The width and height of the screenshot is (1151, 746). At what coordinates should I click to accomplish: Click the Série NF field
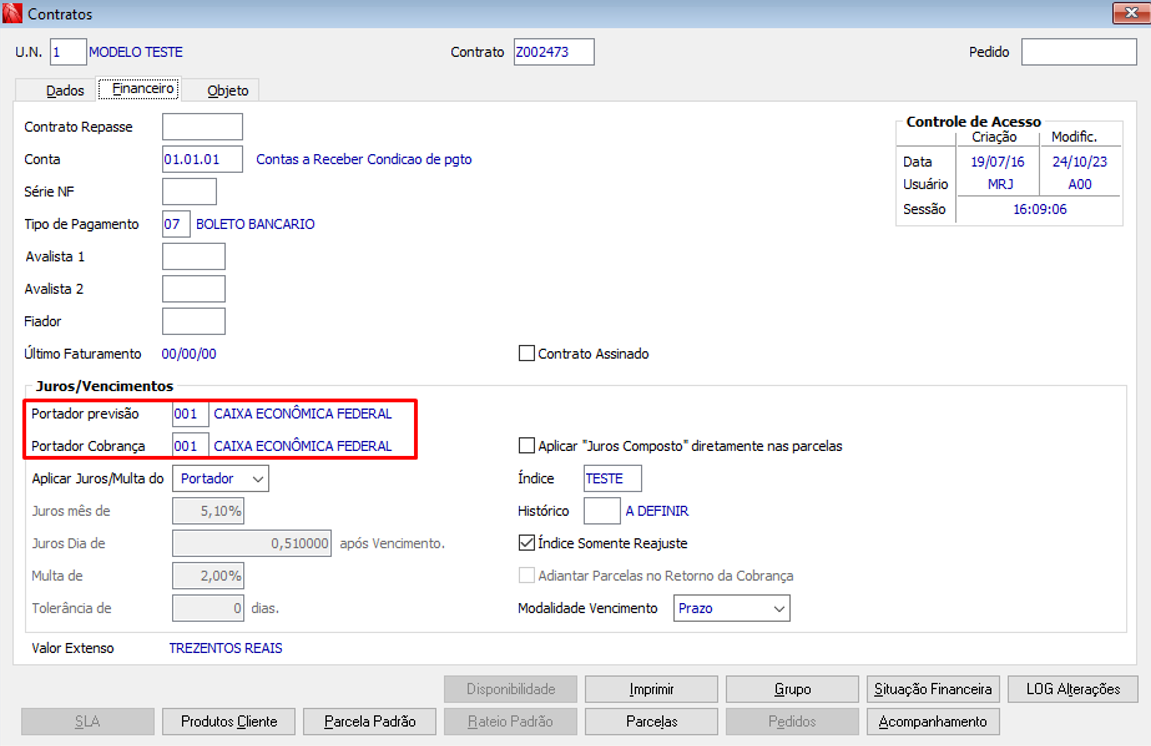tap(189, 191)
